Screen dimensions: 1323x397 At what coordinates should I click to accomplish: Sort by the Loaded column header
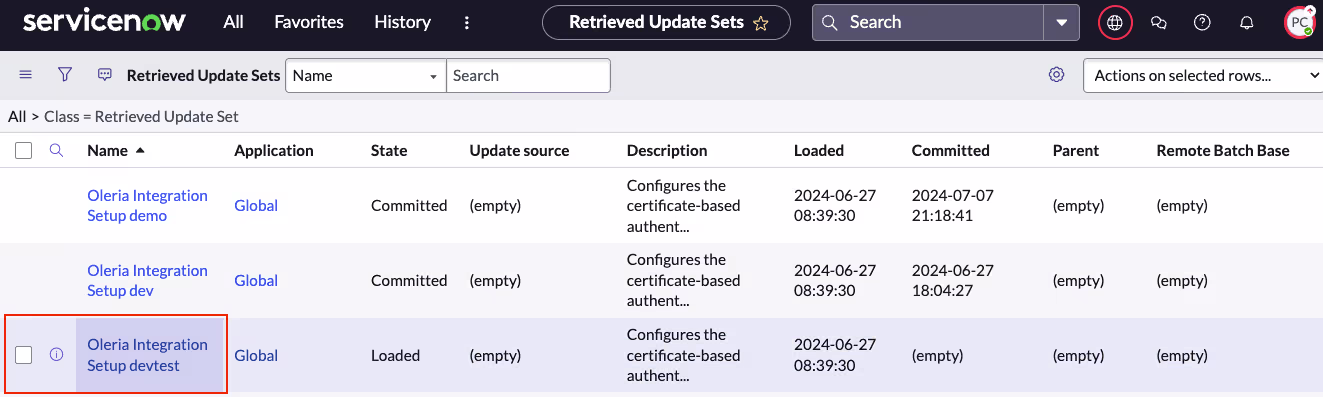(819, 151)
